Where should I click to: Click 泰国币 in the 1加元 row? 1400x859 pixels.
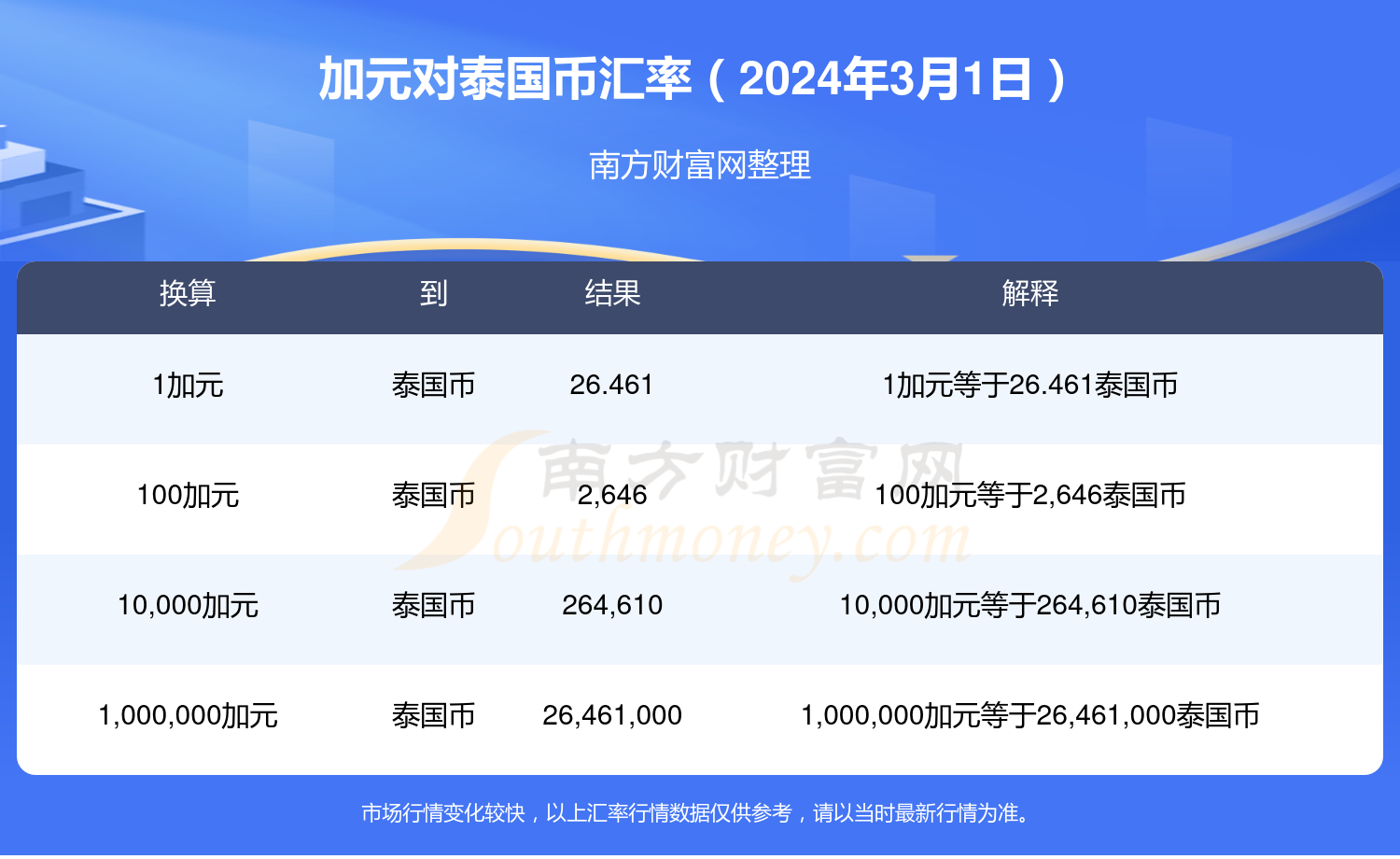click(433, 385)
